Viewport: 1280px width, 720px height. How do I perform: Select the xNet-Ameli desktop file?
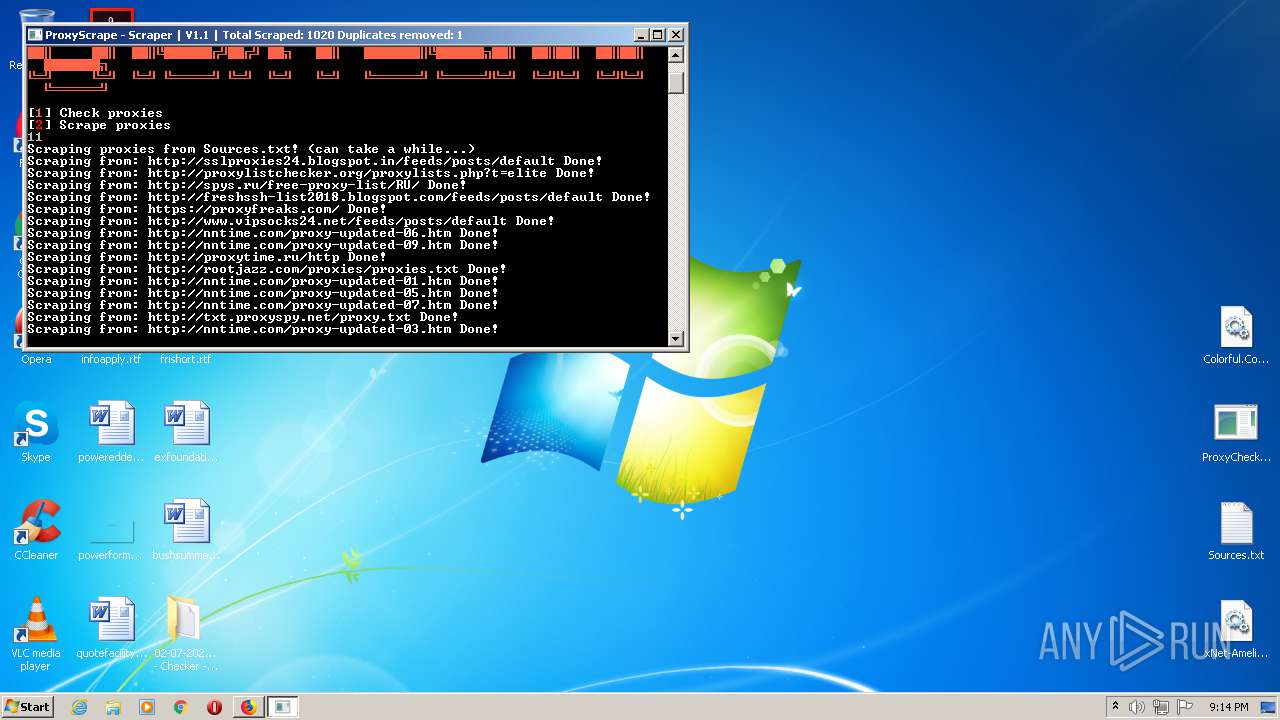(x=1236, y=629)
